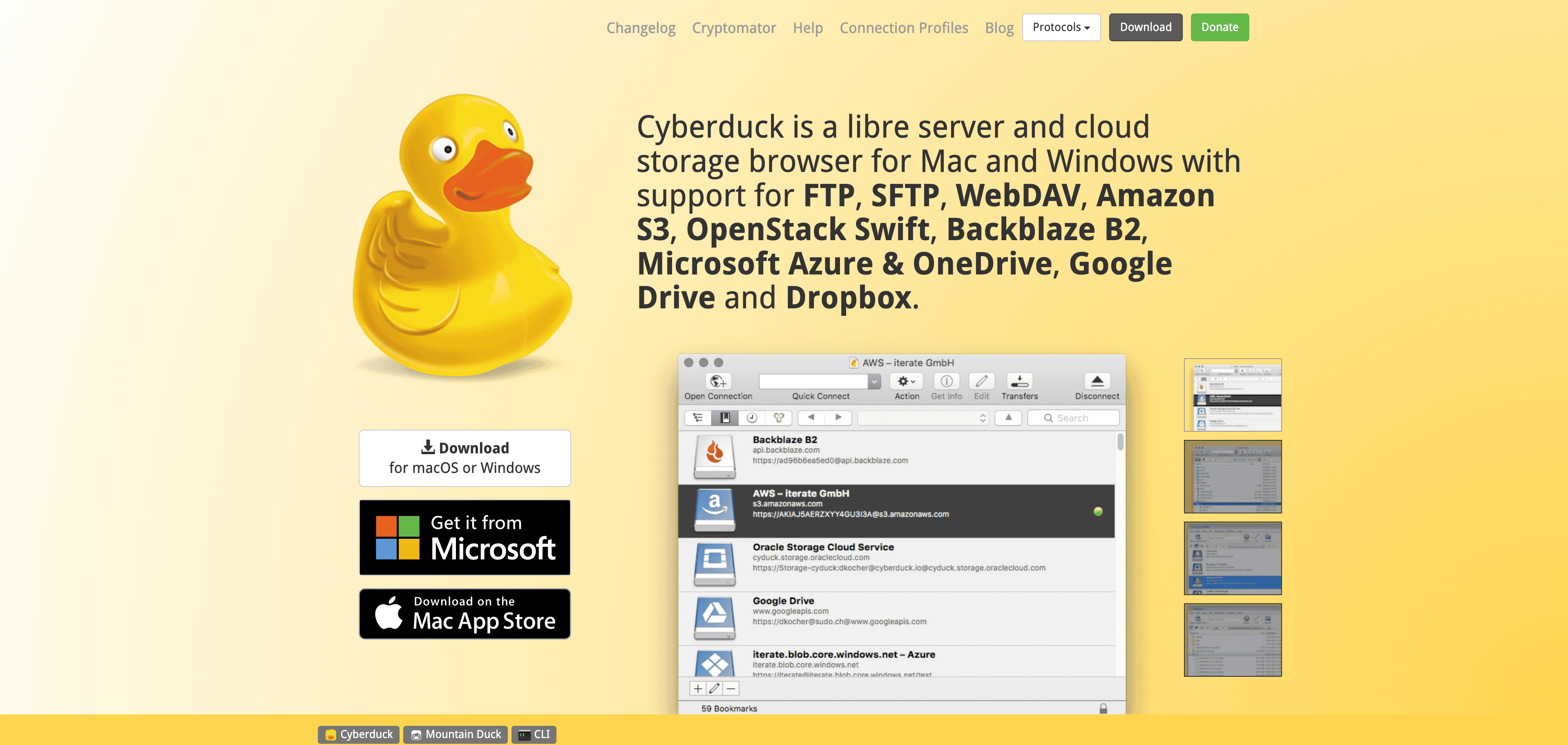Open the Changelog nav link

tap(640, 28)
